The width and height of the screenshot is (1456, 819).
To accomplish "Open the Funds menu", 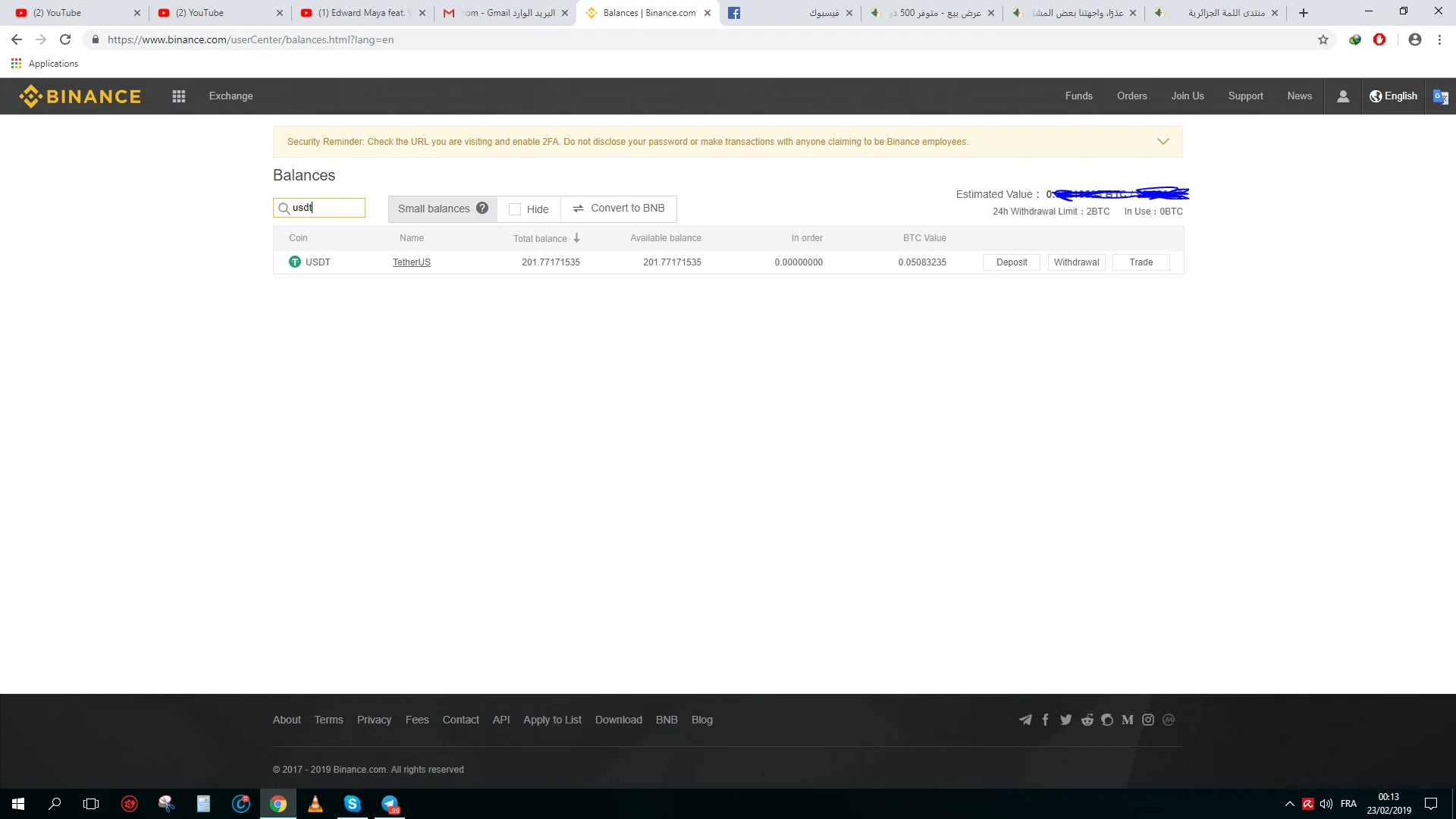I will 1078,96.
